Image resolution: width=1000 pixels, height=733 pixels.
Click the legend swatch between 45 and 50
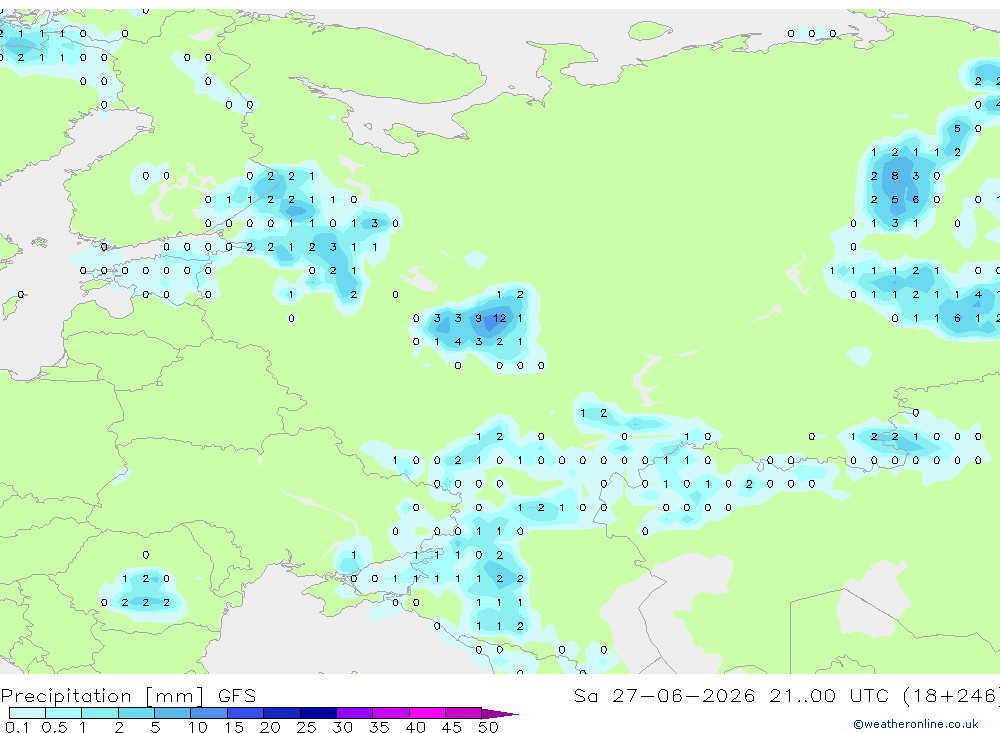coord(463,713)
